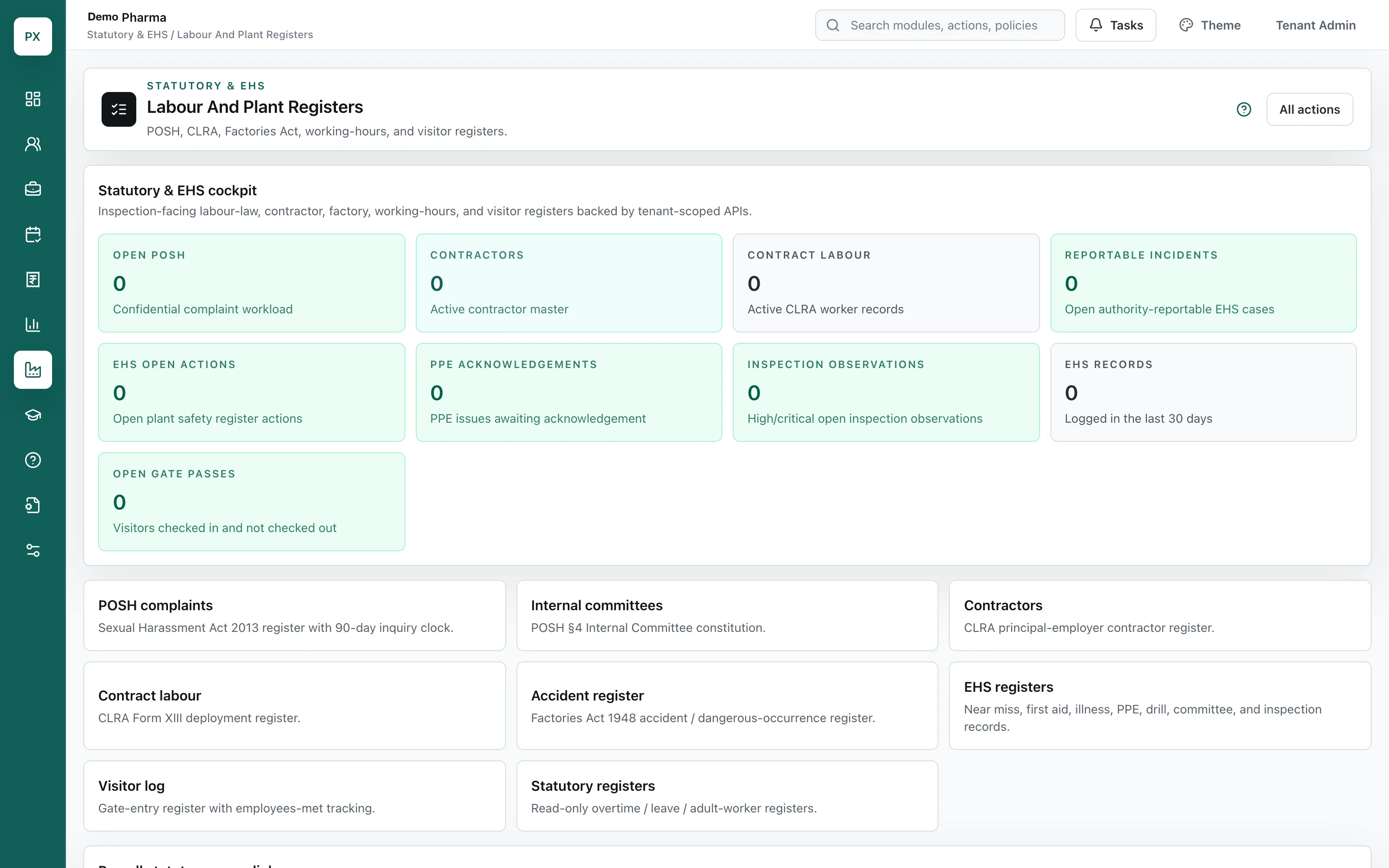Open the sliders settings icon in sidebar

click(33, 551)
